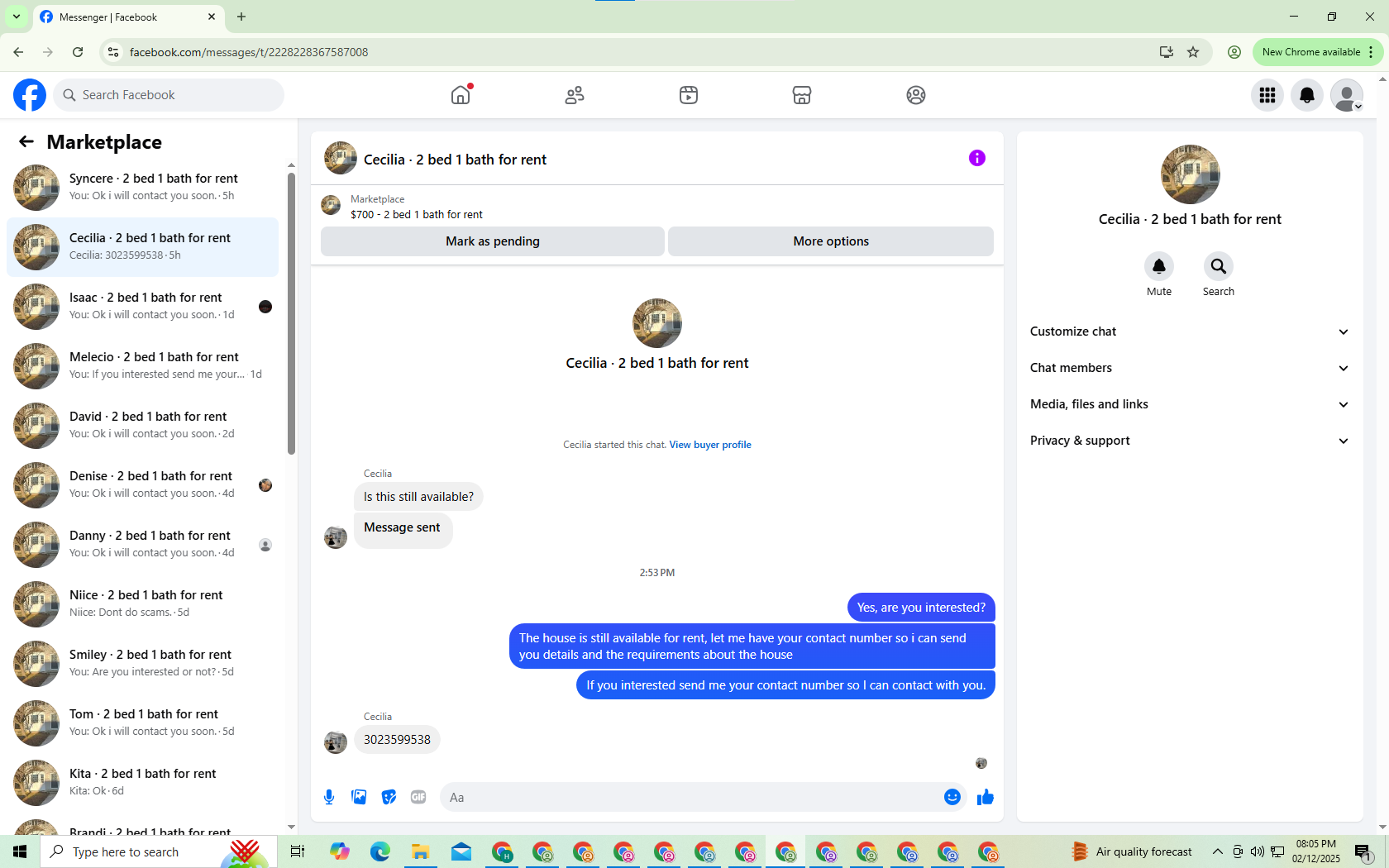Open Windows Start menu

pyautogui.click(x=20, y=851)
